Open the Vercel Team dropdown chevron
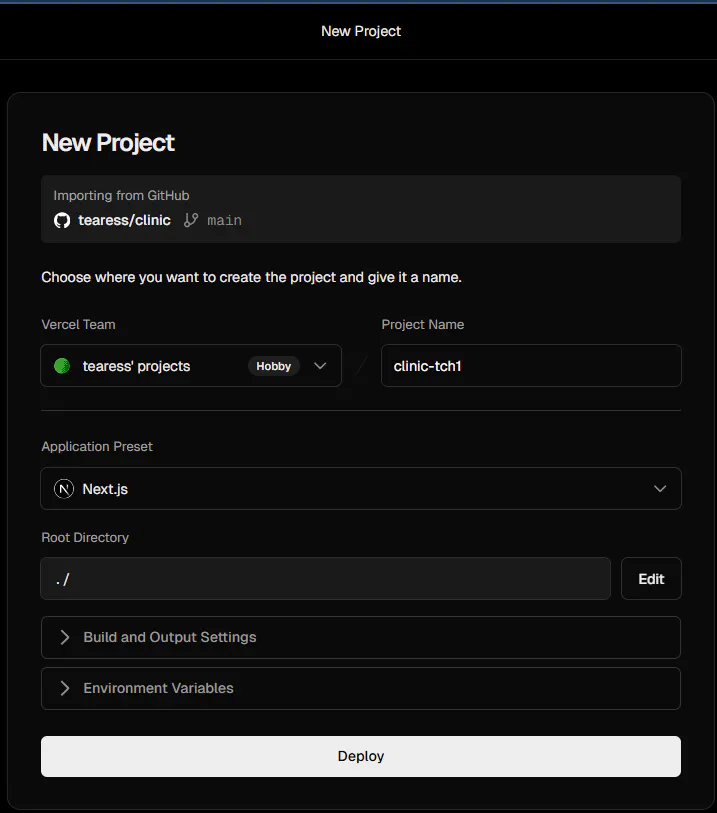717x813 pixels. click(320, 366)
